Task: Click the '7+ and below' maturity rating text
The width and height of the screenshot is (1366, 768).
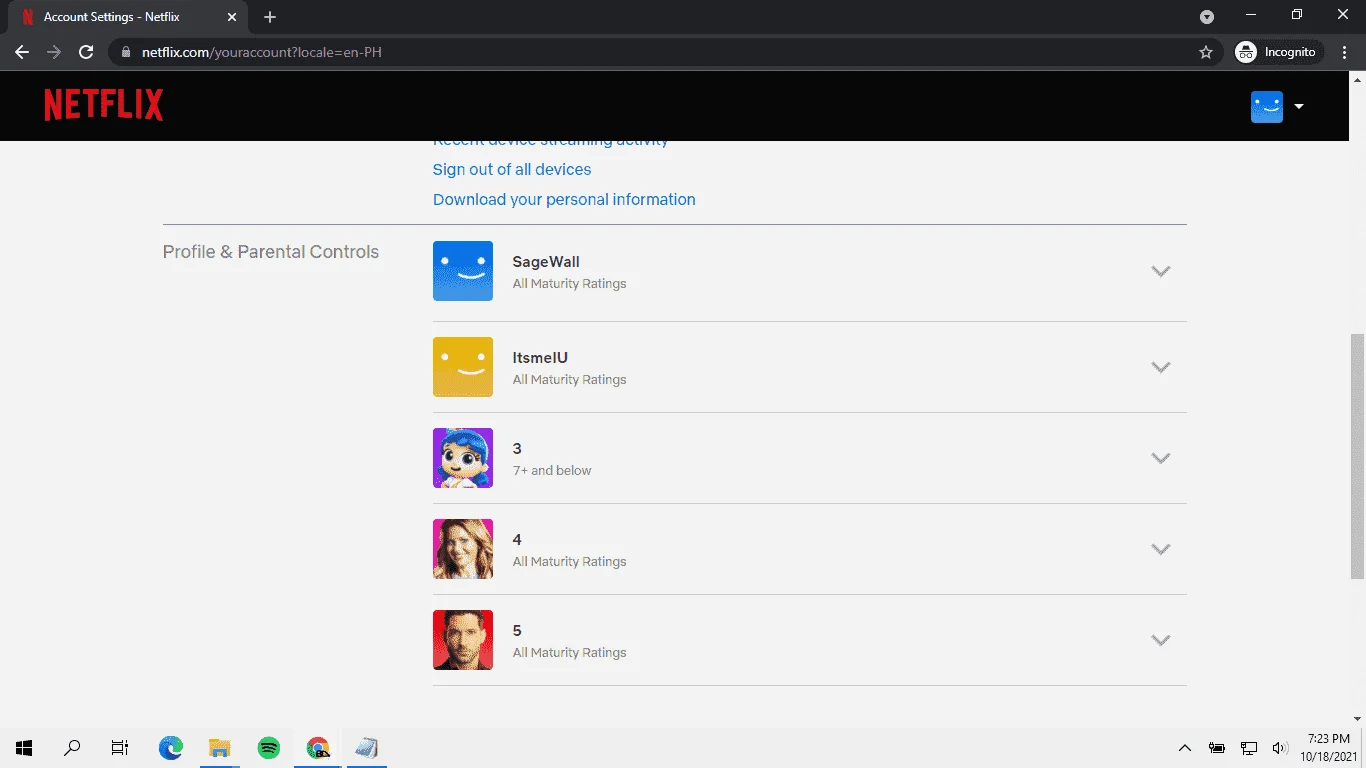Action: click(552, 470)
